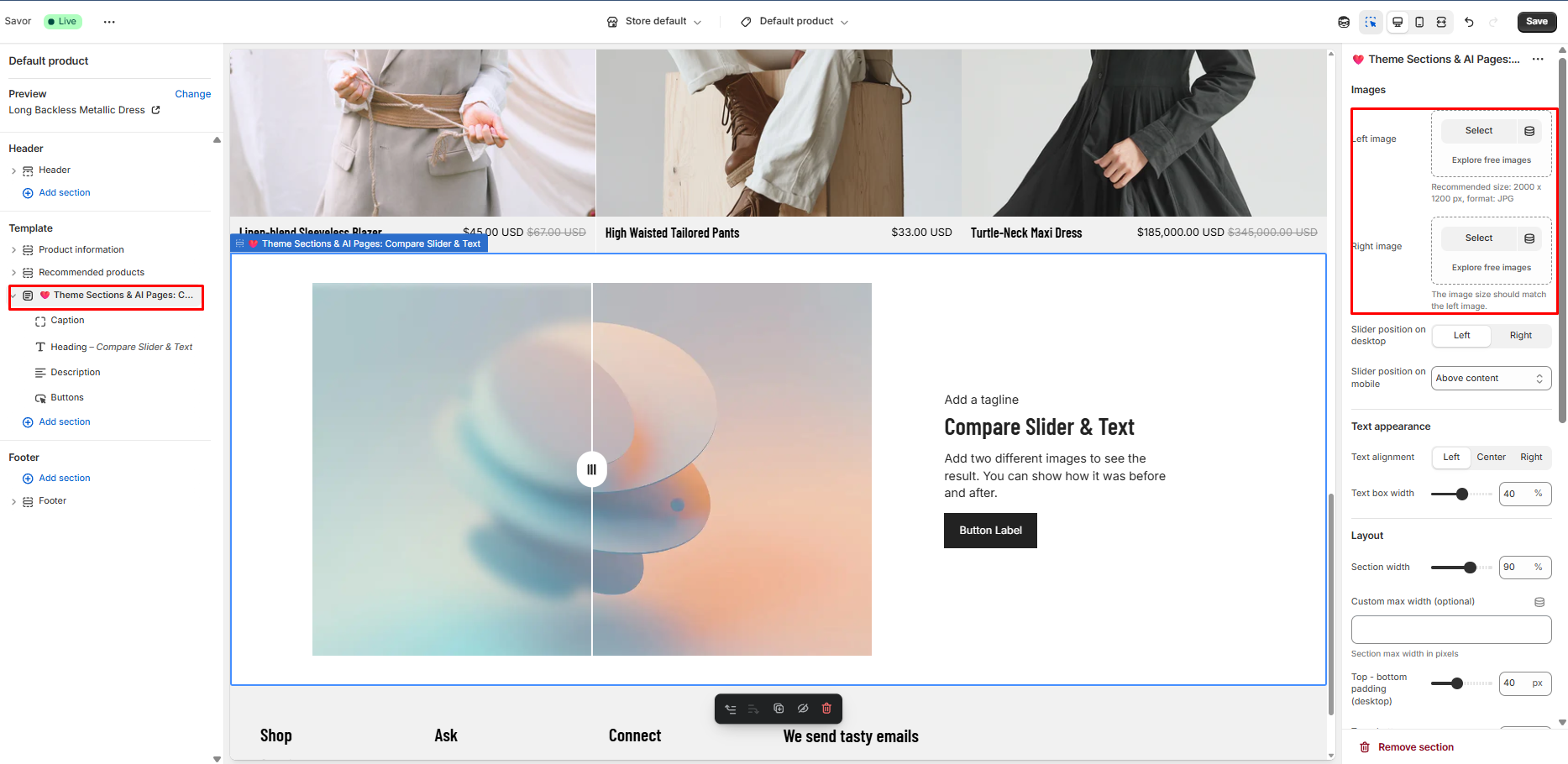Viewport: 1568px width, 764px height.
Task: Click the Buttons block icon
Action: (x=40, y=398)
